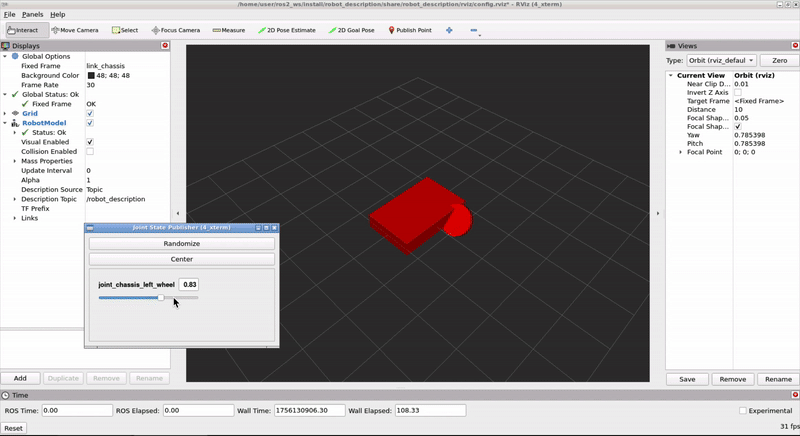Click the Description Topic value /robot_description
800x436 pixels.
[116, 199]
